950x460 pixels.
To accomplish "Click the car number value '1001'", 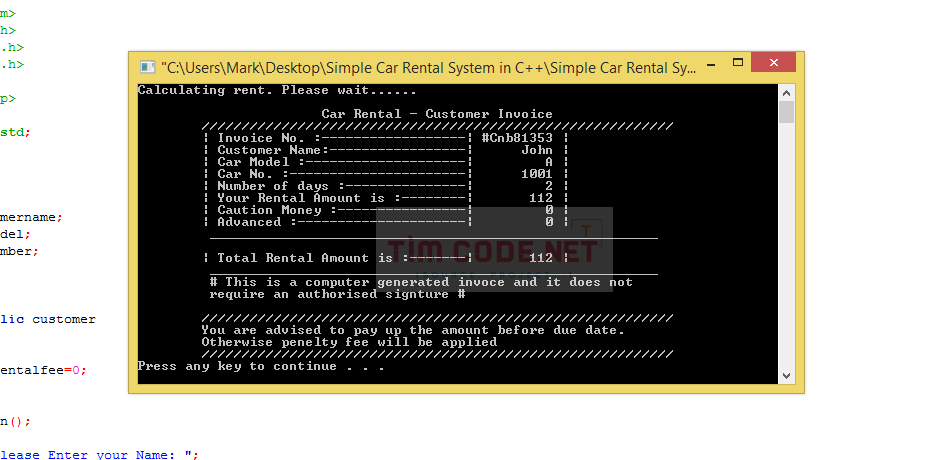I will 537,174.
